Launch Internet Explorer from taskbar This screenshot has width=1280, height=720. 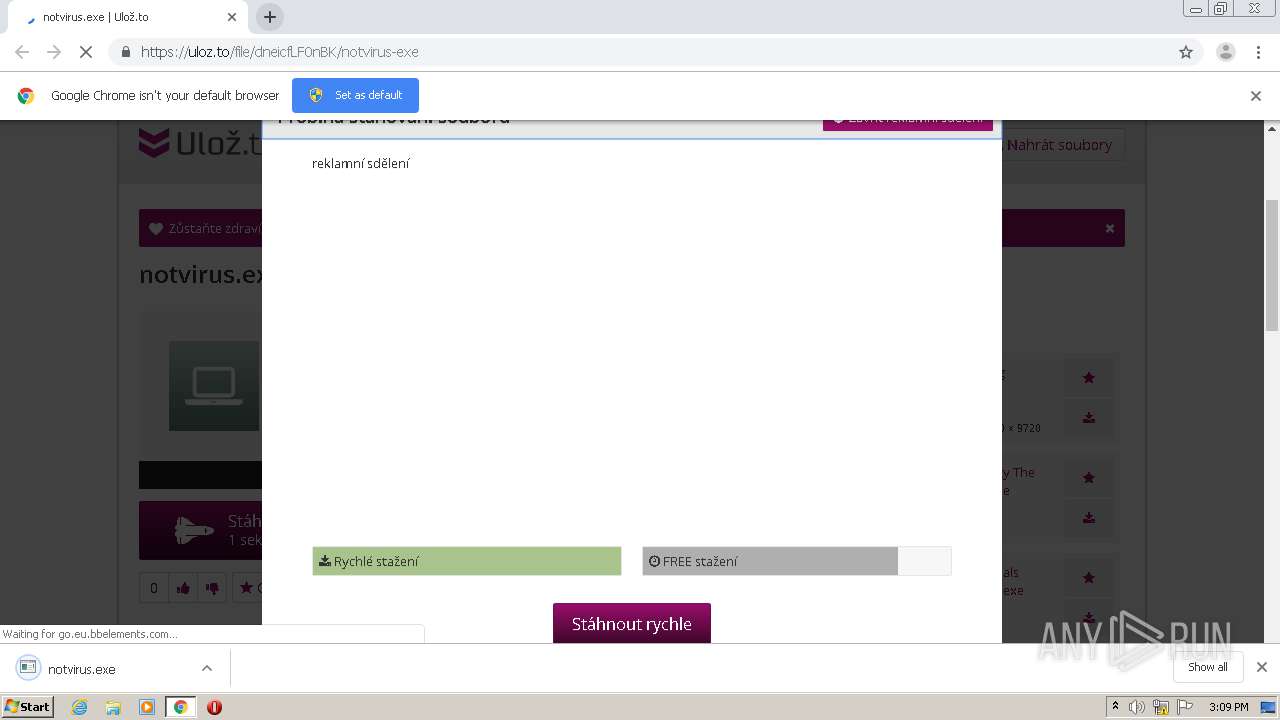coord(79,707)
